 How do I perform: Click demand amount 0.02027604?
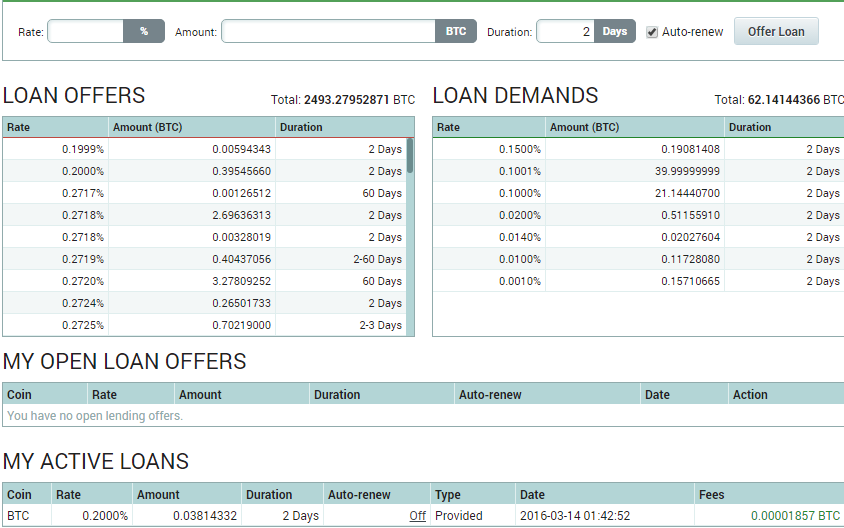click(690, 237)
